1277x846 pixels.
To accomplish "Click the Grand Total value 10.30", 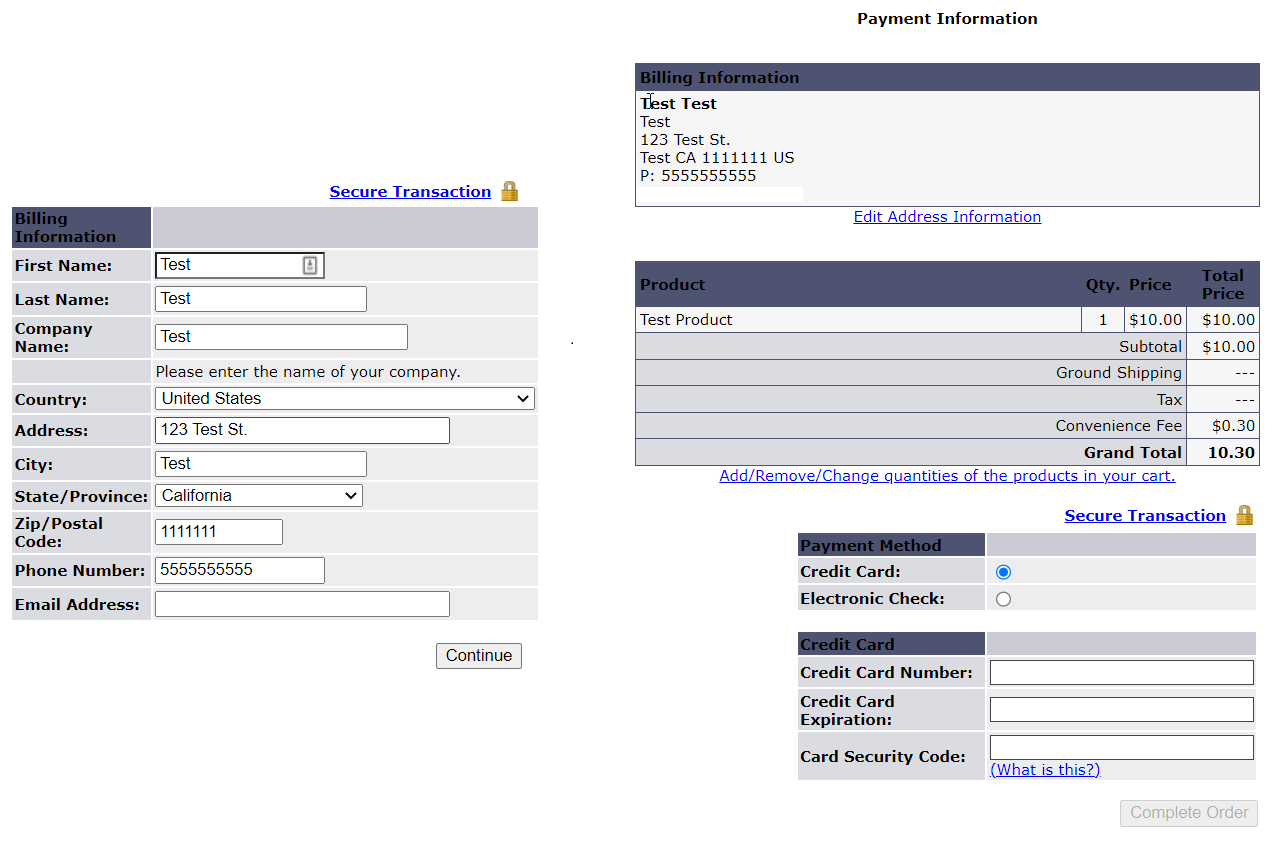I will click(x=1231, y=453).
